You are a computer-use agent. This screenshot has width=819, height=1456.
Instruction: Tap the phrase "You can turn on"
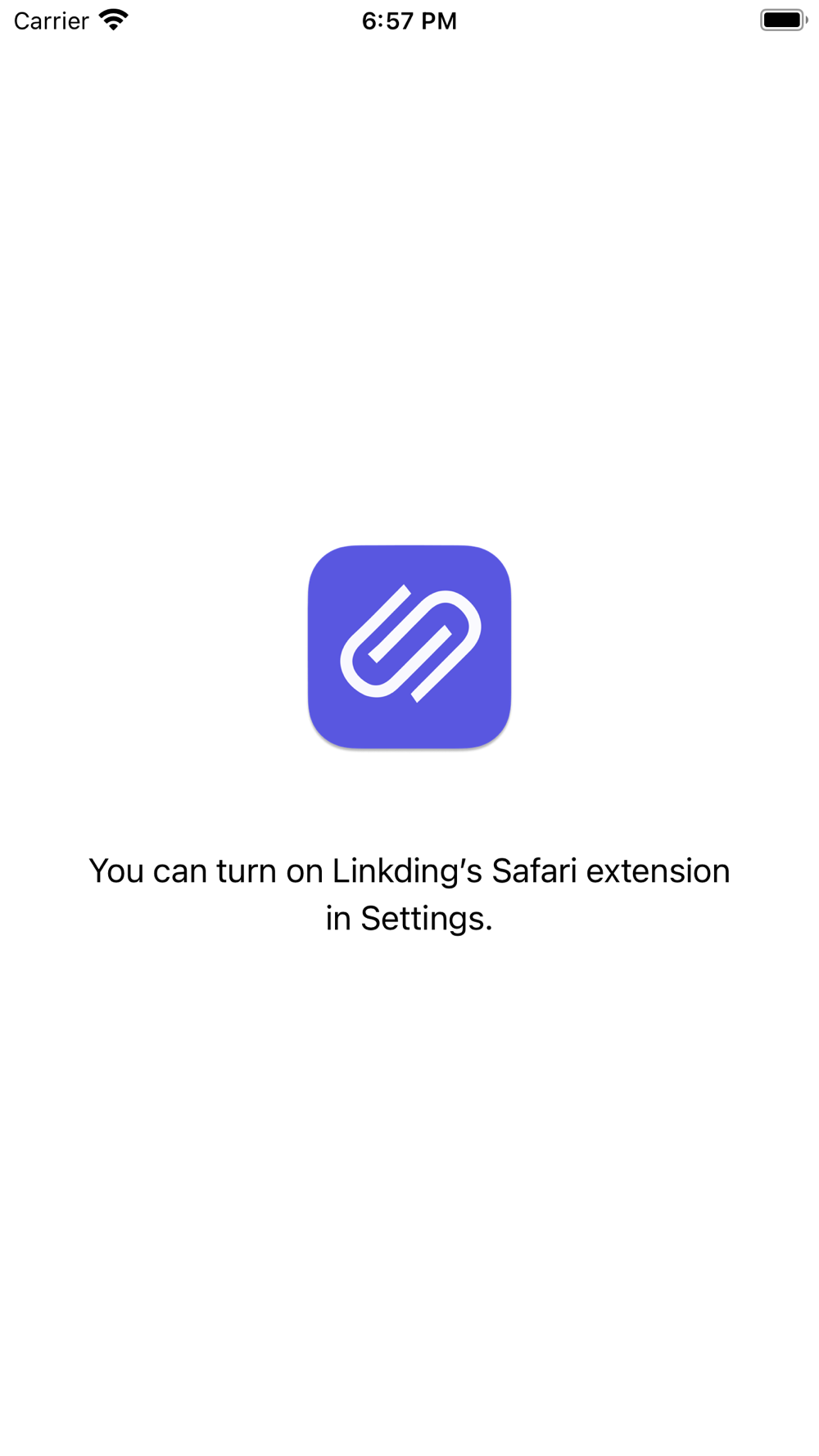tap(206, 871)
